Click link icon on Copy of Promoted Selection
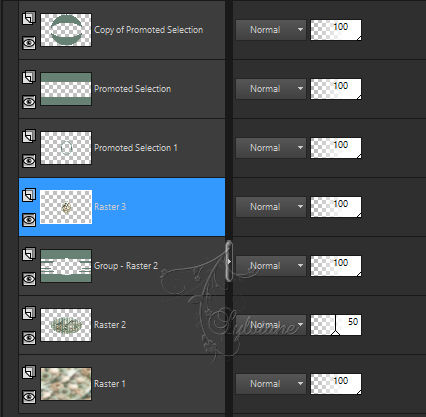Image resolution: width=426 pixels, height=417 pixels. coord(29,18)
